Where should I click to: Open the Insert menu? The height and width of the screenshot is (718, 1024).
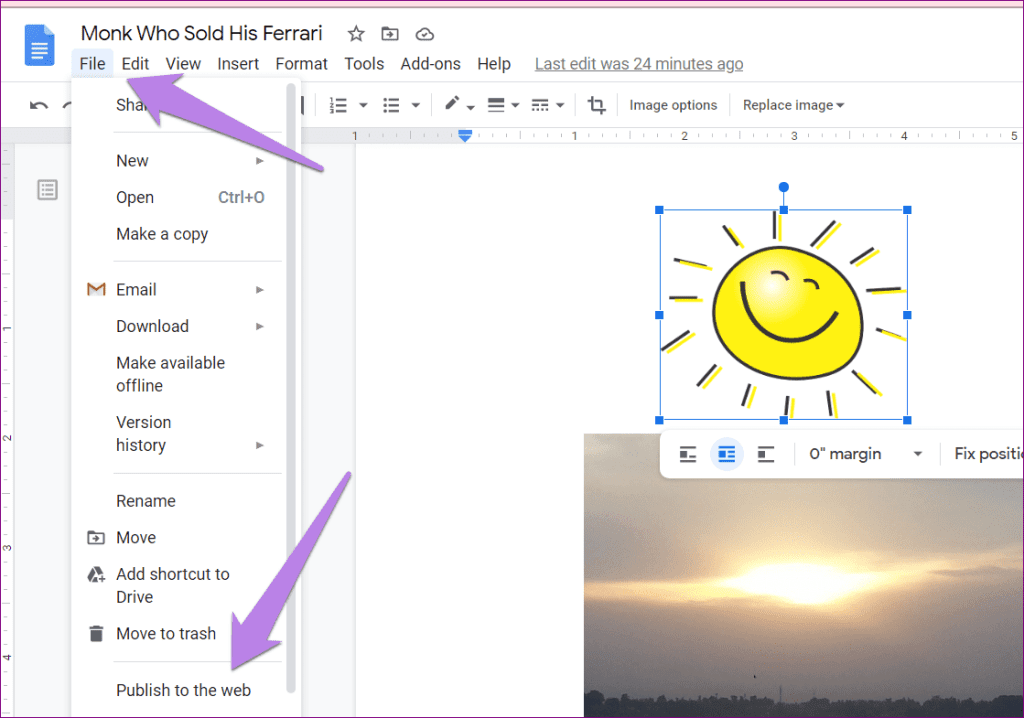238,63
